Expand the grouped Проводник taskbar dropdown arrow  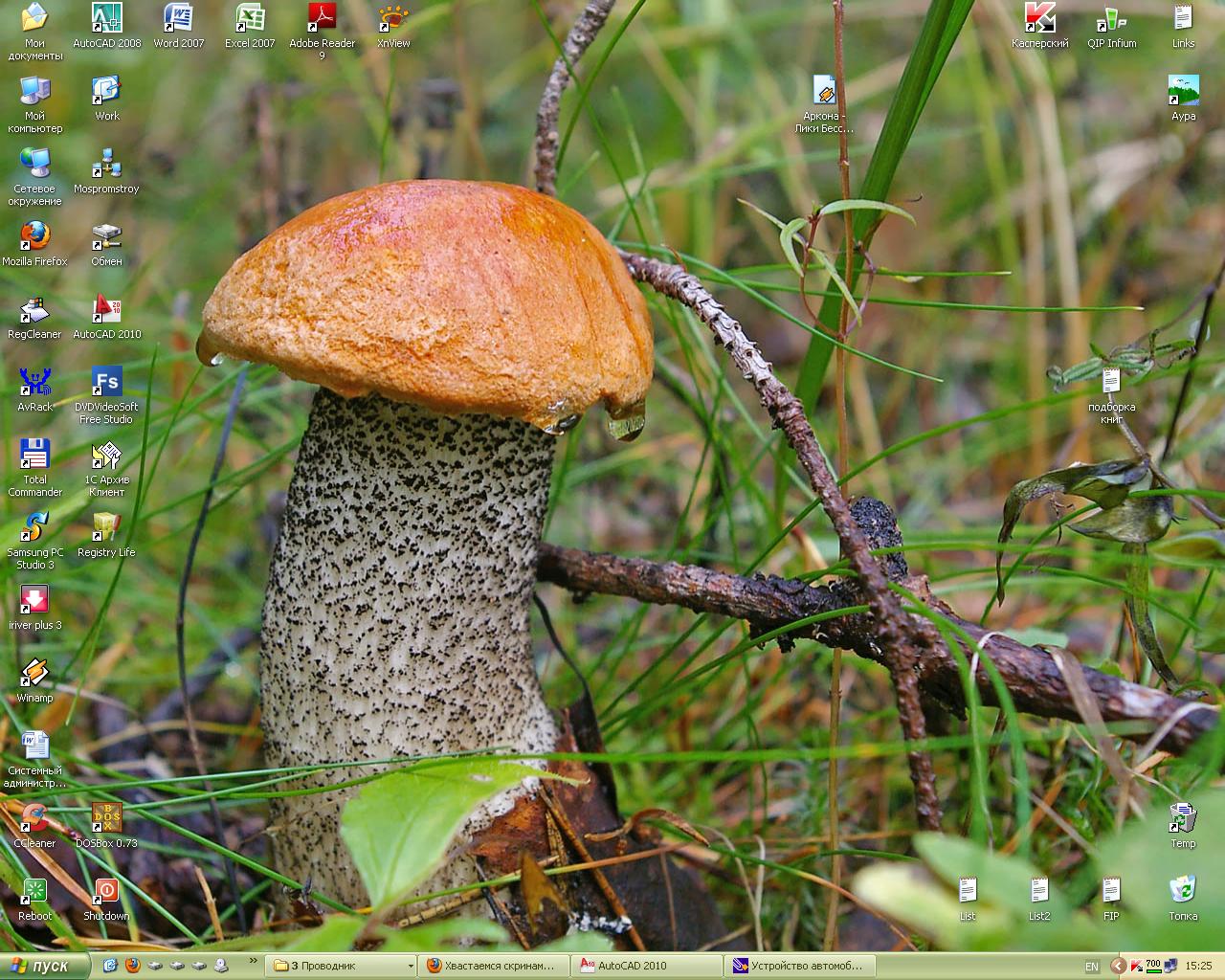(x=411, y=967)
